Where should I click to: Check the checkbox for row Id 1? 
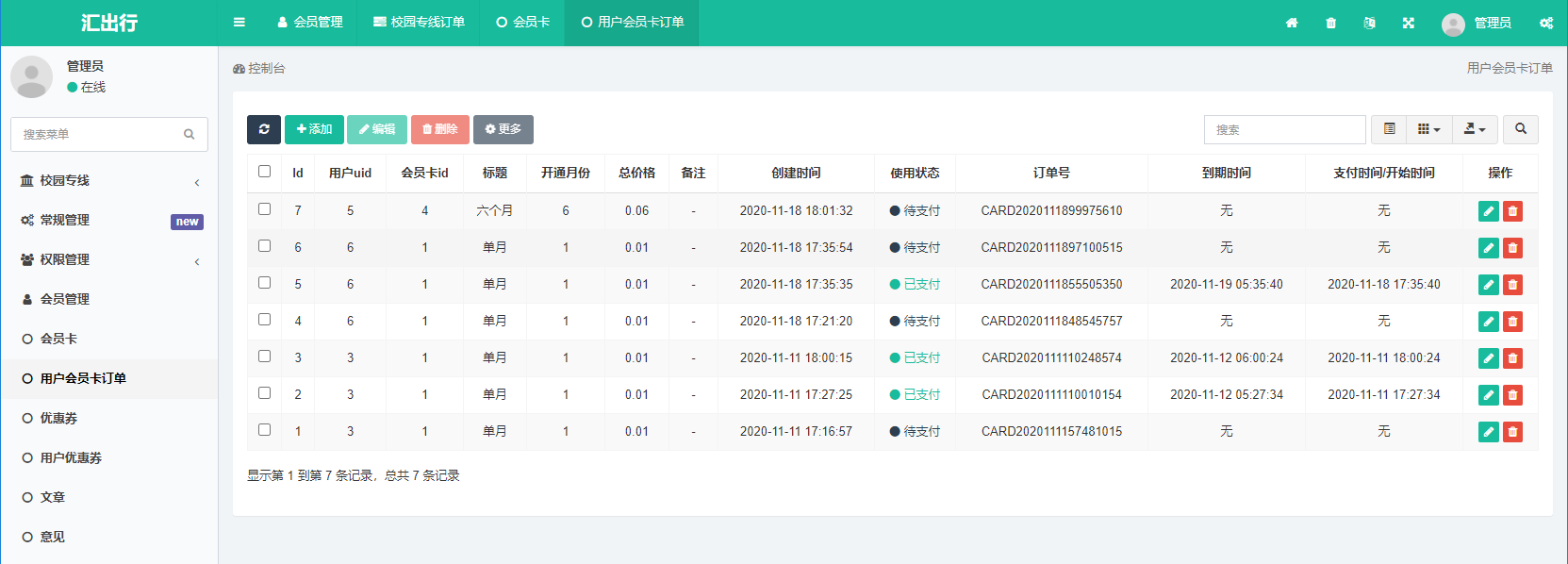(x=264, y=430)
